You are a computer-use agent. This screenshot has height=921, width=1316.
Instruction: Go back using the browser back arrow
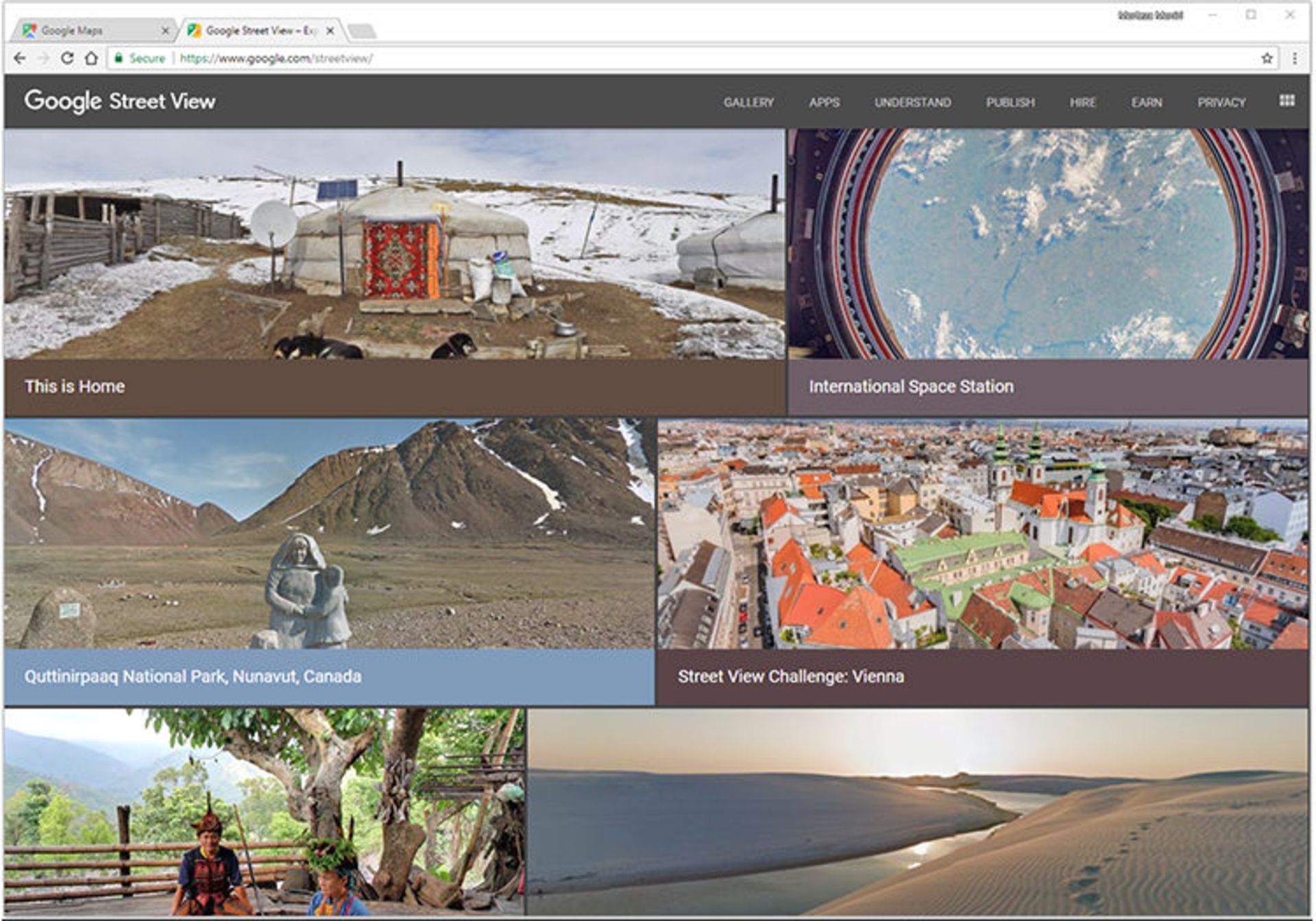pyautogui.click(x=20, y=58)
